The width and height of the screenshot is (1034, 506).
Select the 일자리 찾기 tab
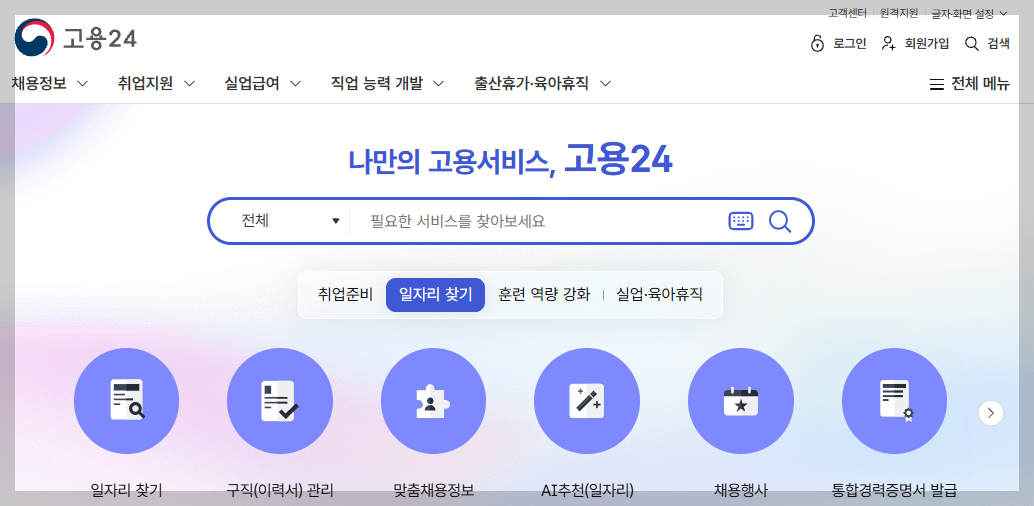point(435,294)
